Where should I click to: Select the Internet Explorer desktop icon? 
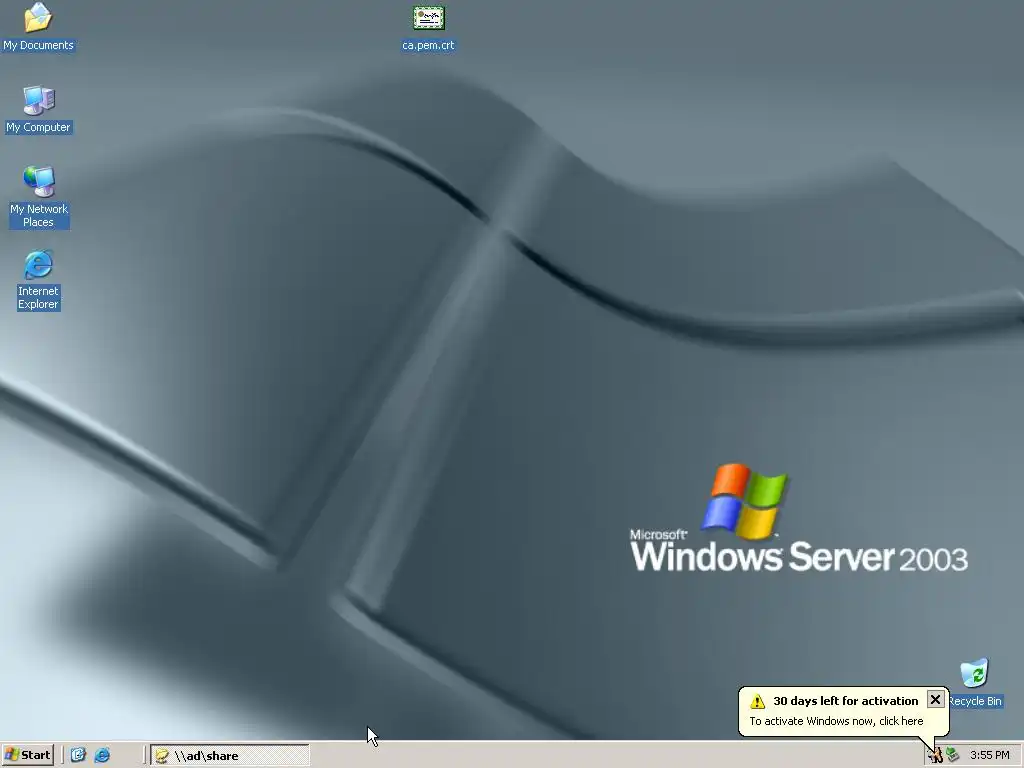click(38, 280)
